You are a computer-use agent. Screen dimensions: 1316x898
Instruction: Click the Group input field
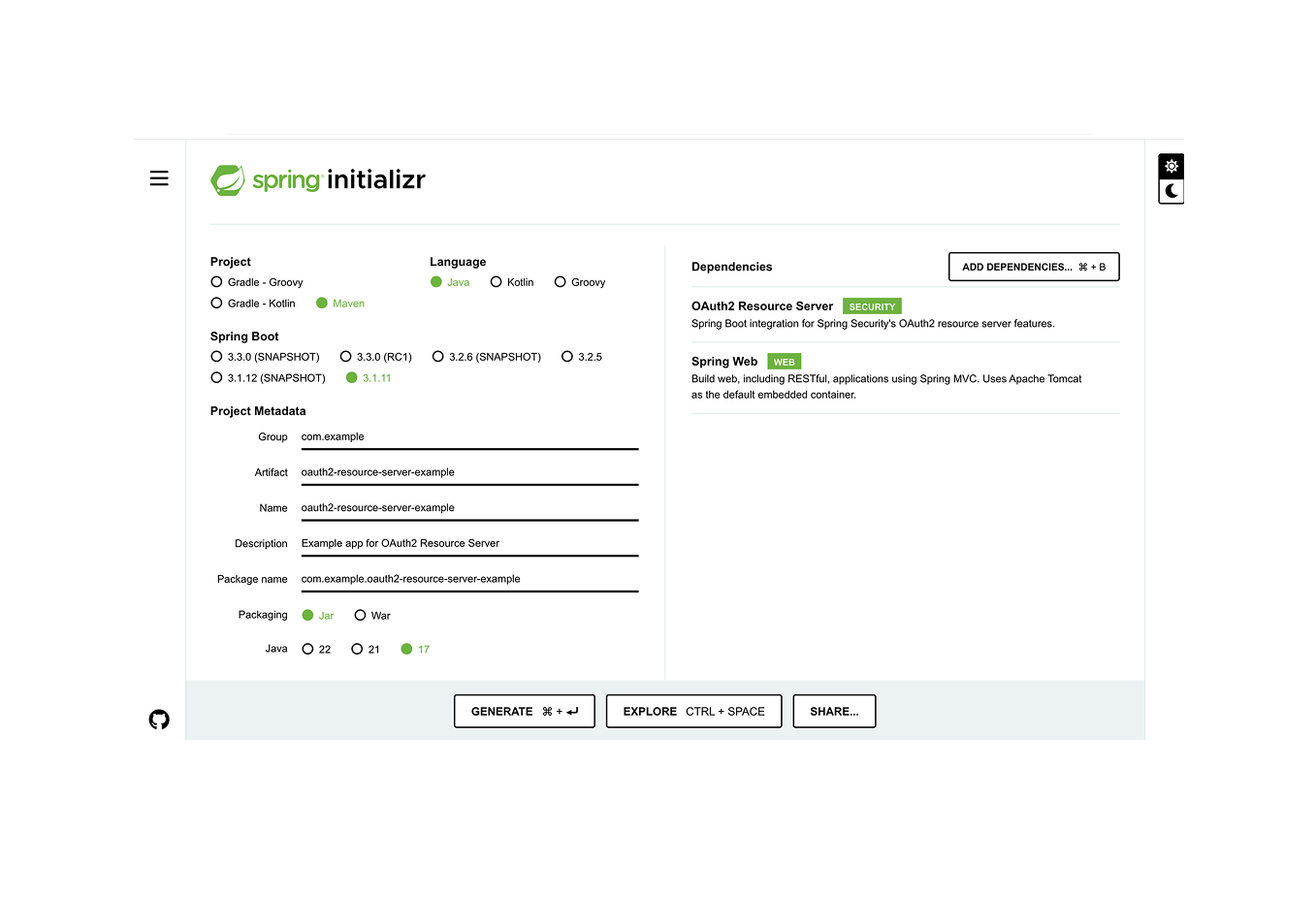tap(469, 437)
